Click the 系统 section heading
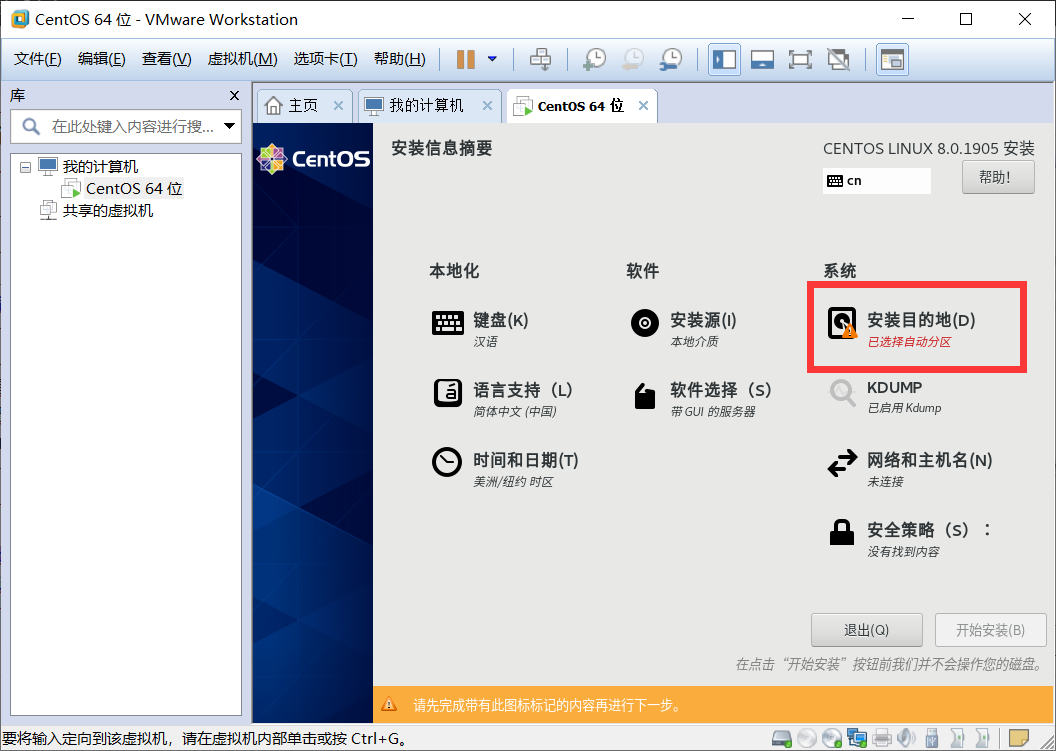 [x=840, y=271]
